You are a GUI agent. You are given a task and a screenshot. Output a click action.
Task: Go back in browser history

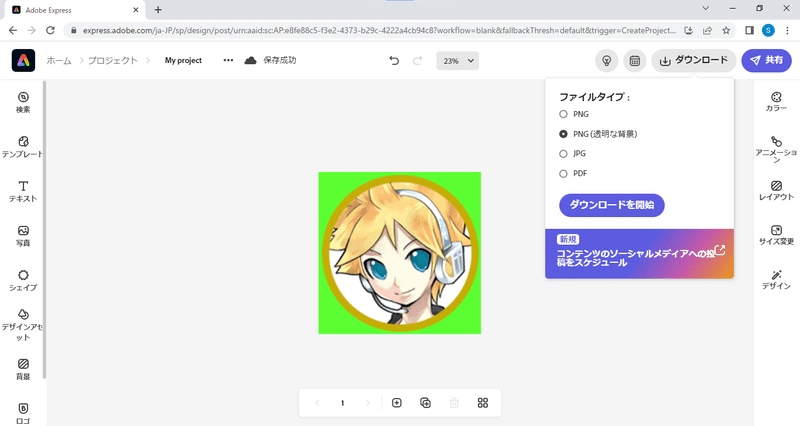pyautogui.click(x=13, y=31)
